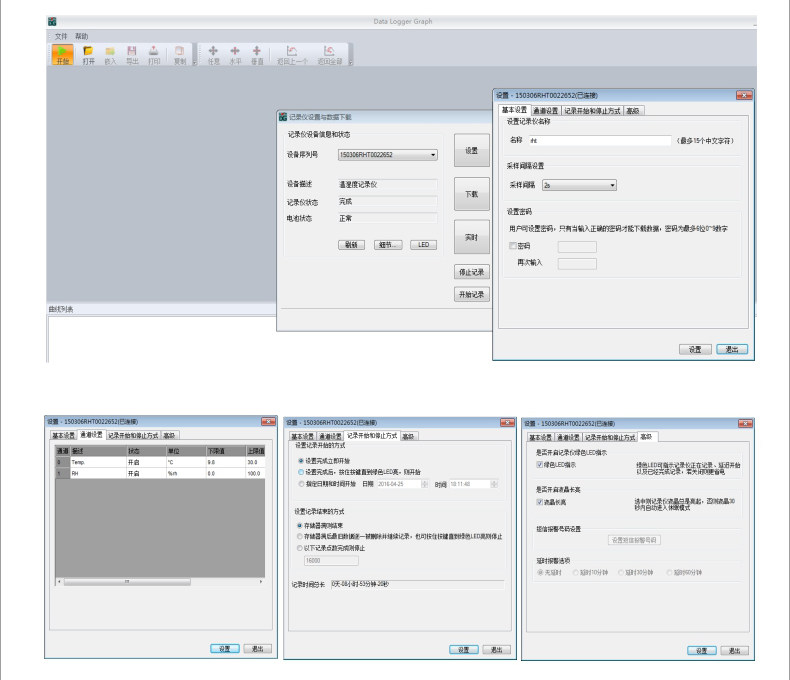Click the LED button in the device info dialog

pos(423,245)
